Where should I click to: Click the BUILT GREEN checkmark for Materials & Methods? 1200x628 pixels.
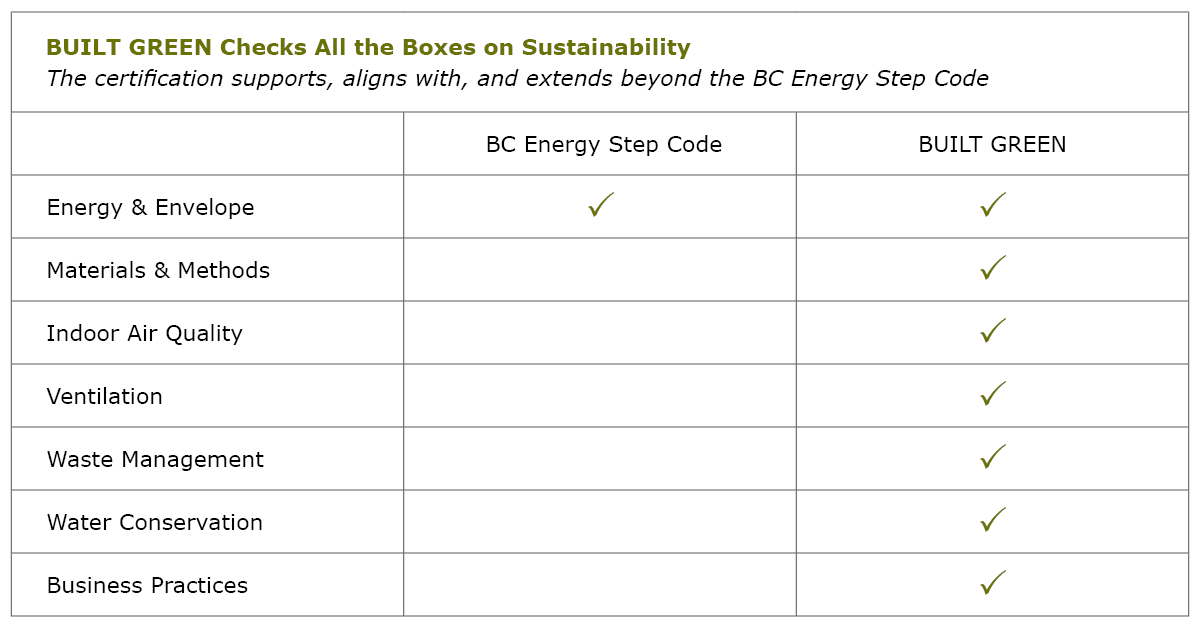(992, 269)
